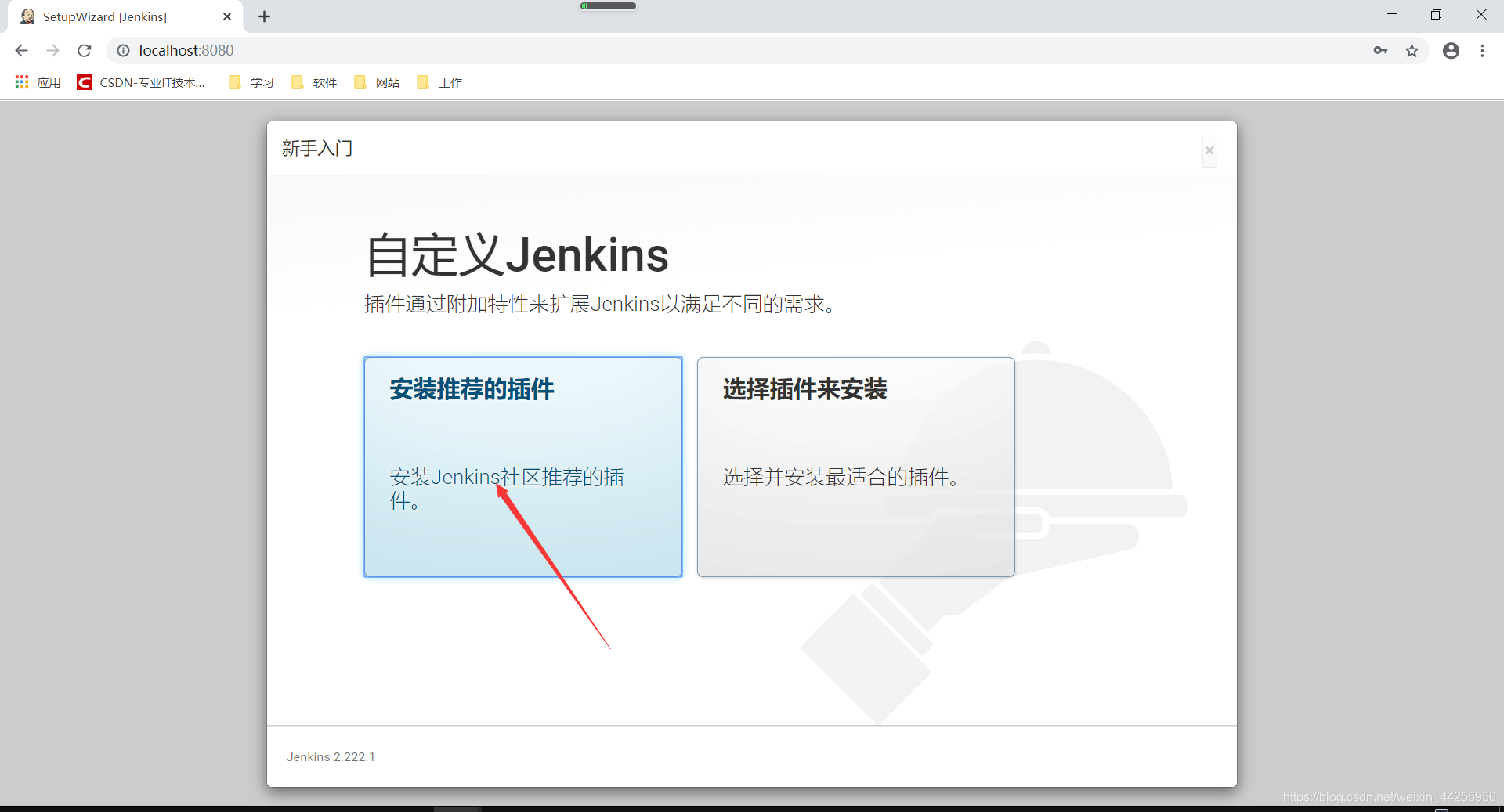Bookmark this page with the star icon

pos(1412,51)
